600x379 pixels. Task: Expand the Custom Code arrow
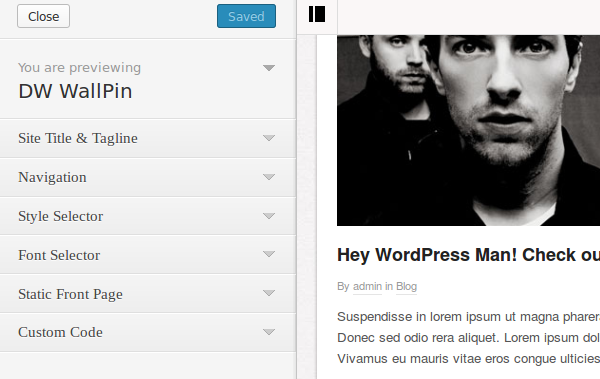pos(269,332)
